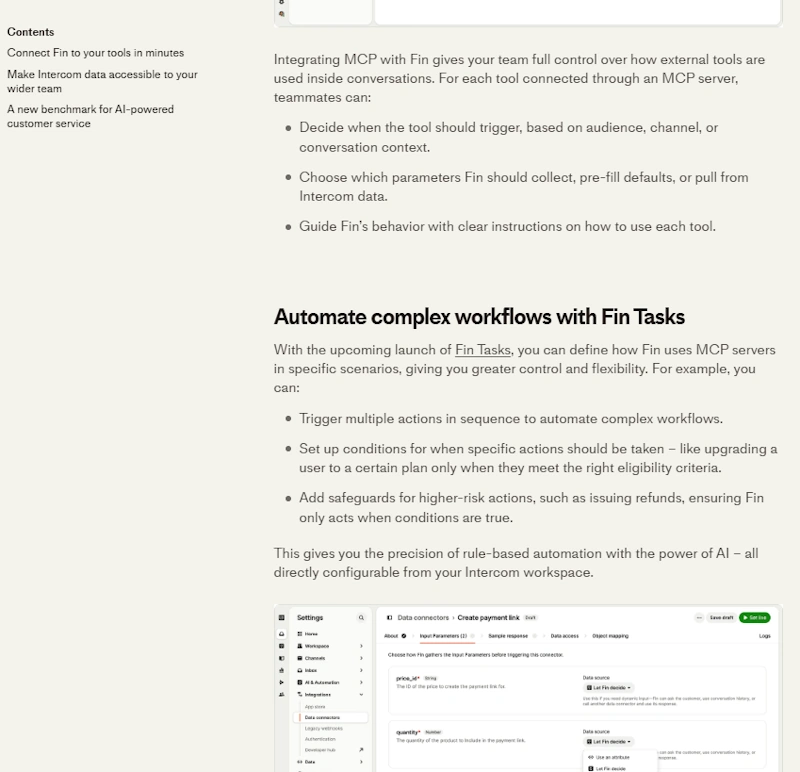
Task: Open 'Connect Fin to your tools in minutes' section
Action: coord(95,53)
